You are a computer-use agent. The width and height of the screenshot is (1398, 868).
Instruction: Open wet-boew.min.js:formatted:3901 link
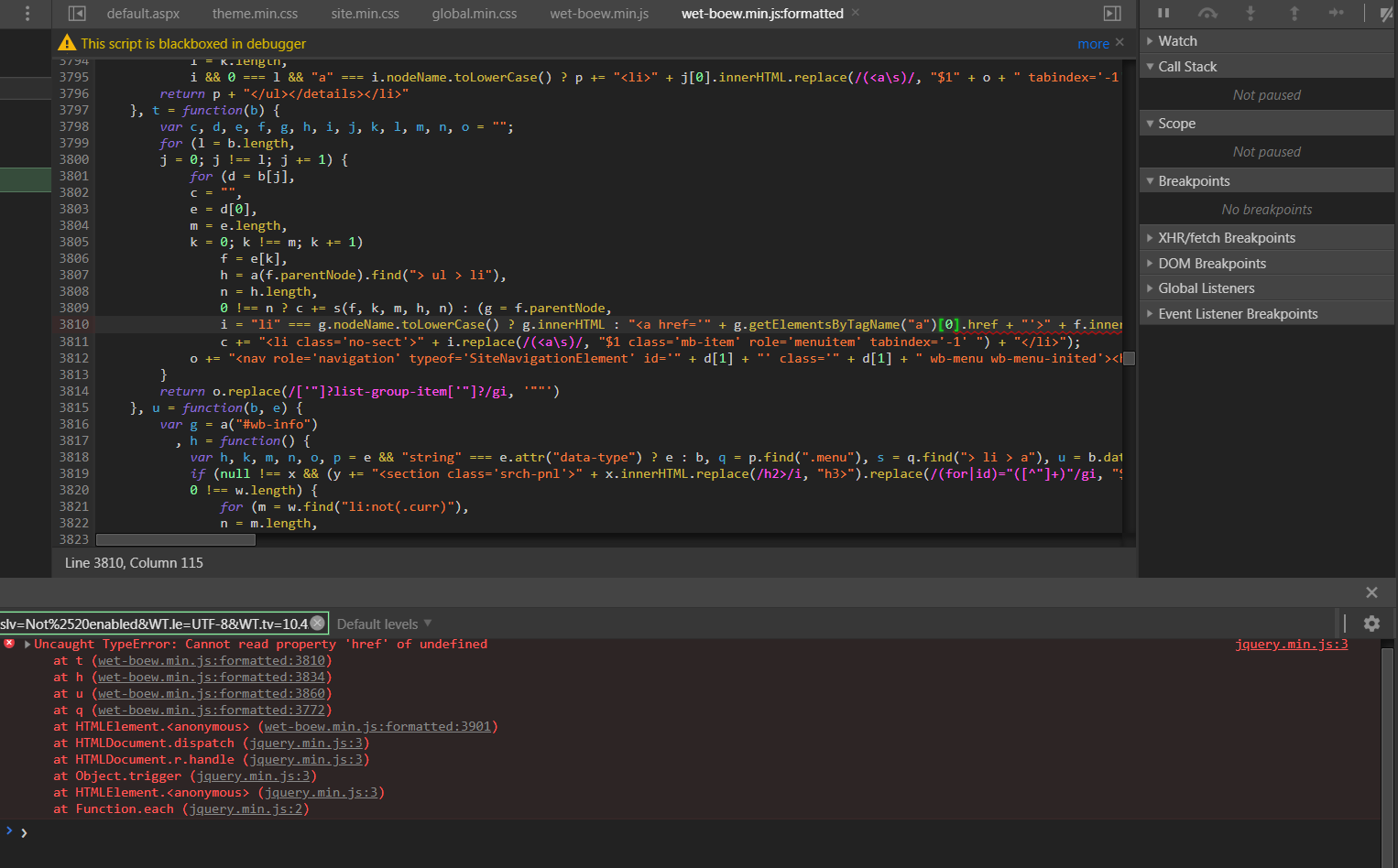pyautogui.click(x=377, y=727)
